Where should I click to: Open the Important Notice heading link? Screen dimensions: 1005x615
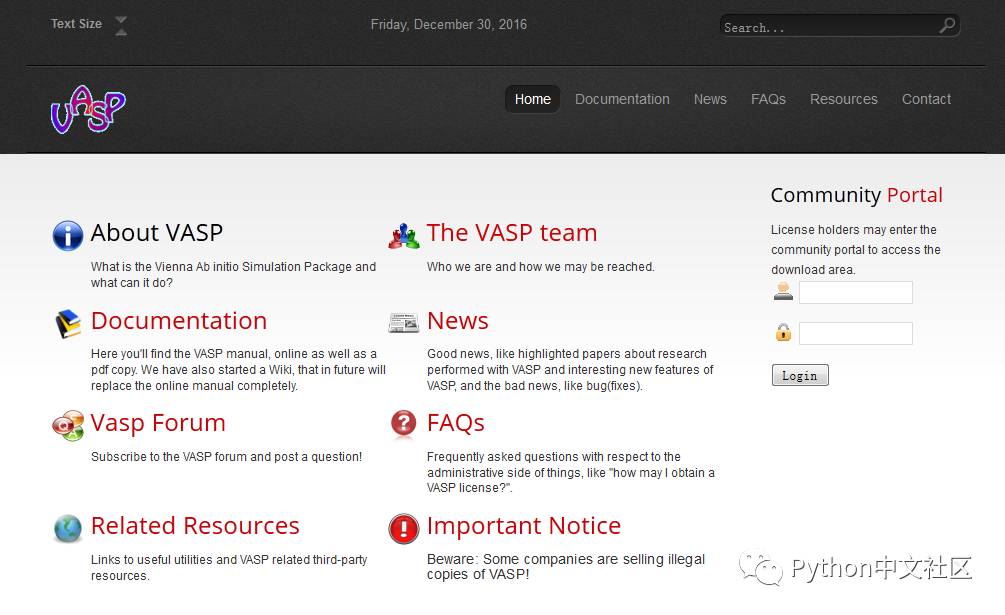click(524, 525)
